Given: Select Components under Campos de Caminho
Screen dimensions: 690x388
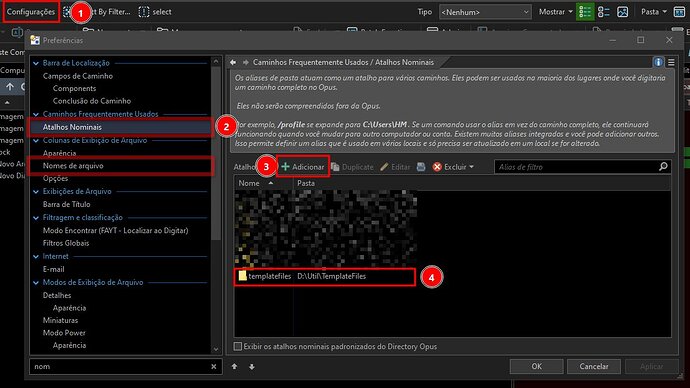Looking at the screenshot, I should coord(74,88).
